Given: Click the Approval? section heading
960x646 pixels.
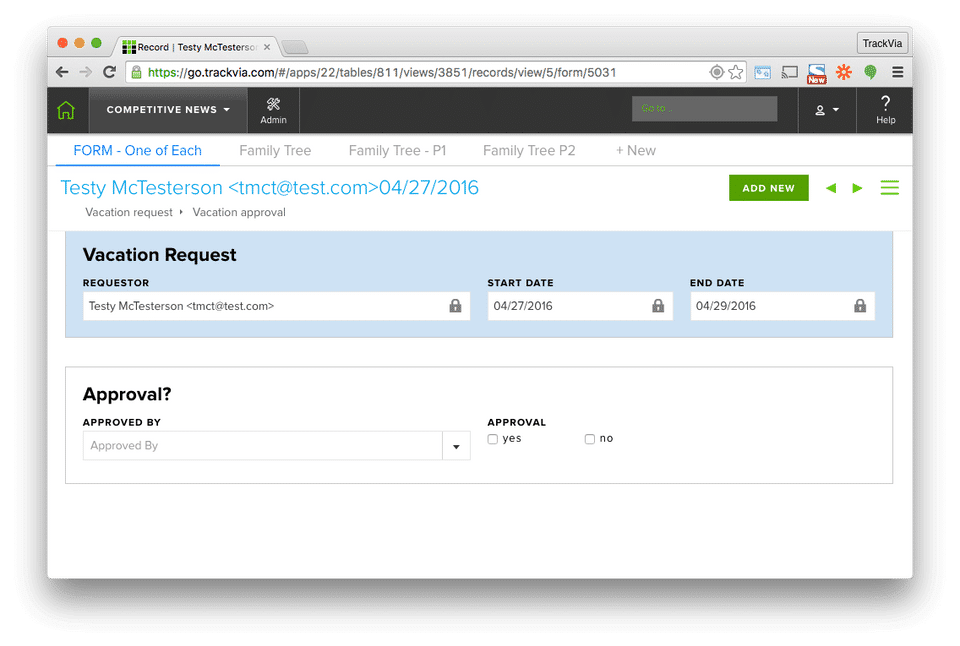Looking at the screenshot, I should [127, 394].
